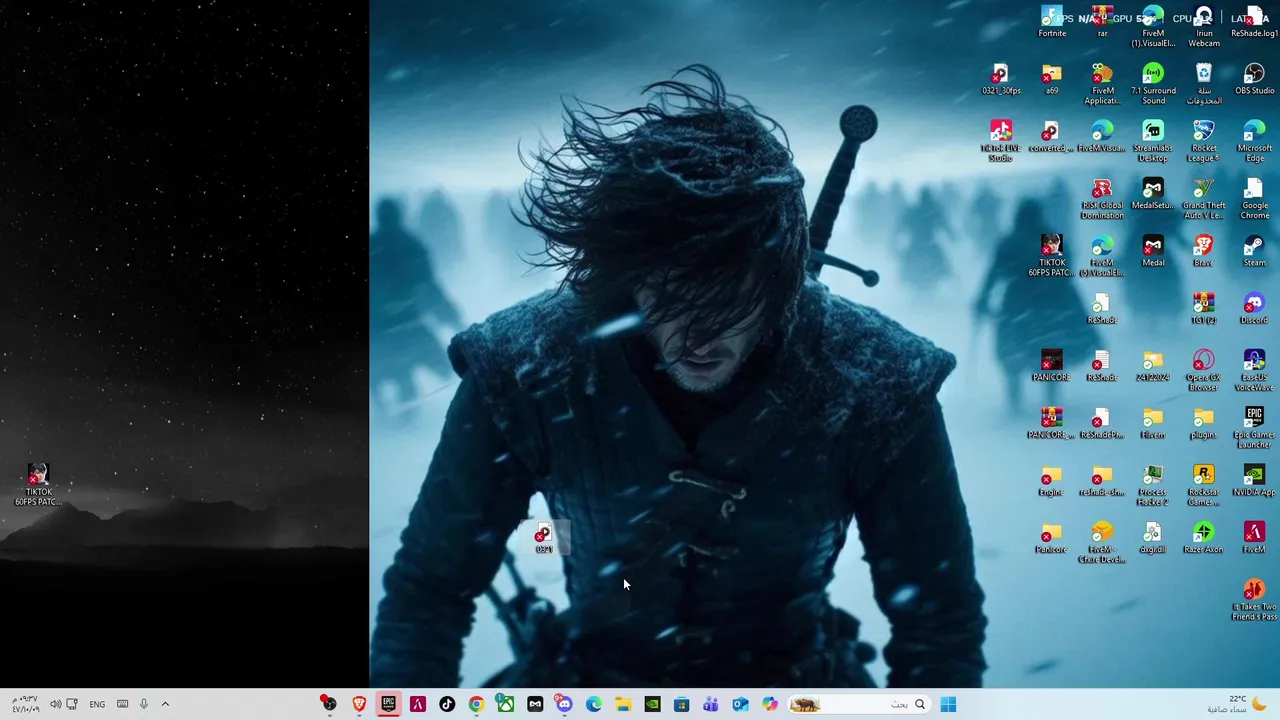Select the 0321_30fps video file icon
This screenshot has width=1280, height=720.
tap(1000, 80)
